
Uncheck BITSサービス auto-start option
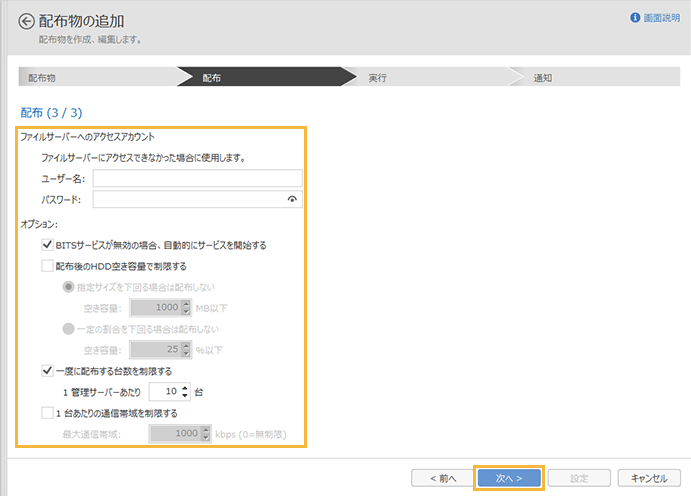pos(47,245)
